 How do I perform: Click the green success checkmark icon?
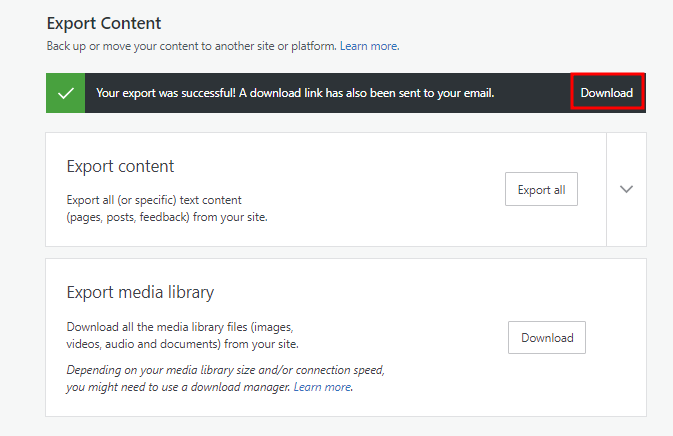pyautogui.click(x=66, y=93)
